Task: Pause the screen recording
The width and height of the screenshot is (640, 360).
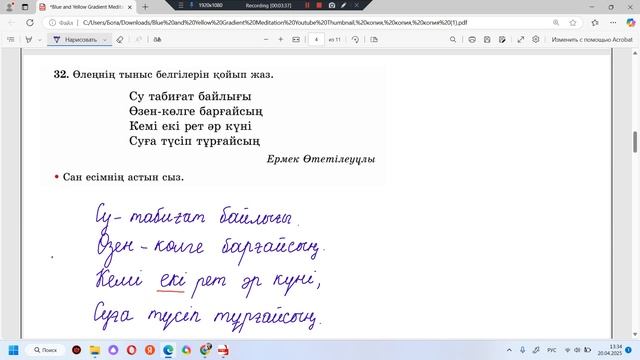Action: [307, 5]
